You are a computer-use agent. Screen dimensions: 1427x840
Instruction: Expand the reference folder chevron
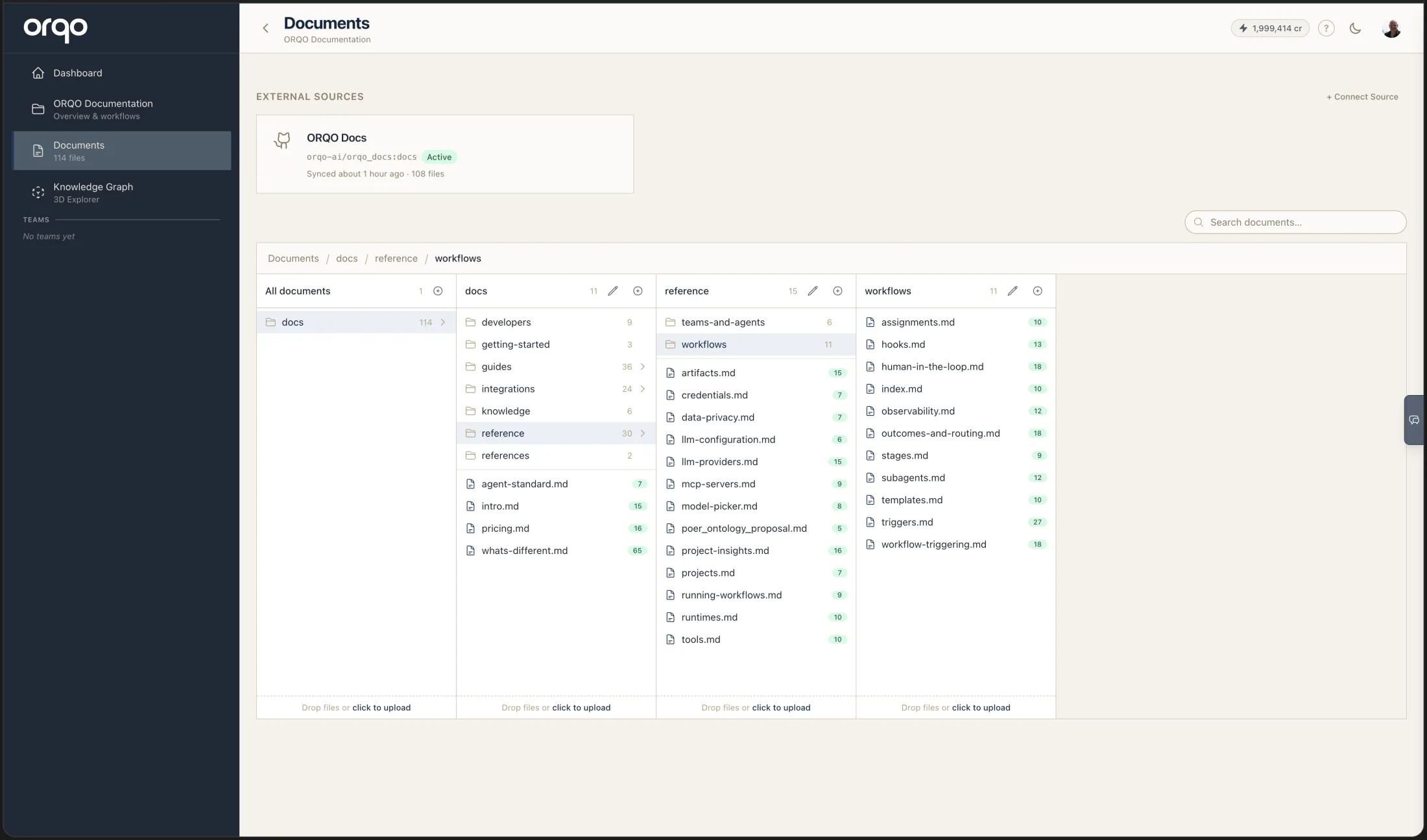click(643, 433)
